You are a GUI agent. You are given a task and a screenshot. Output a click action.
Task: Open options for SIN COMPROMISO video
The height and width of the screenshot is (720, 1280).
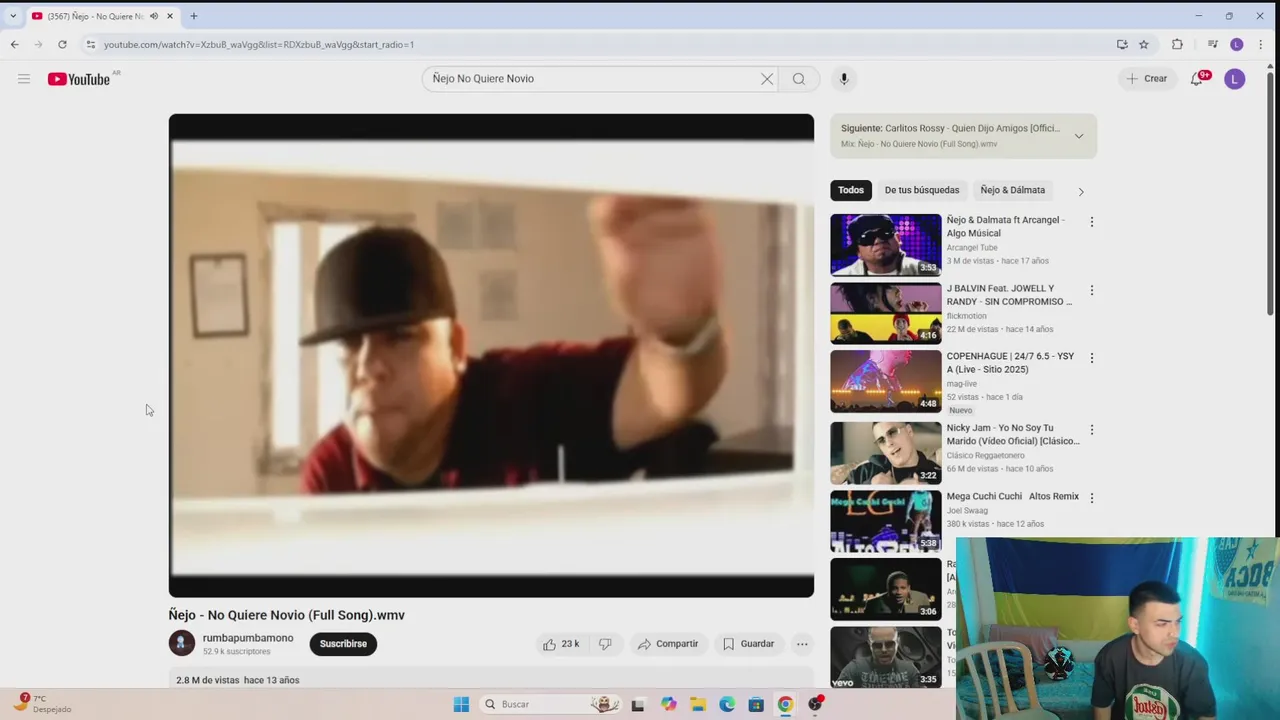point(1092,290)
